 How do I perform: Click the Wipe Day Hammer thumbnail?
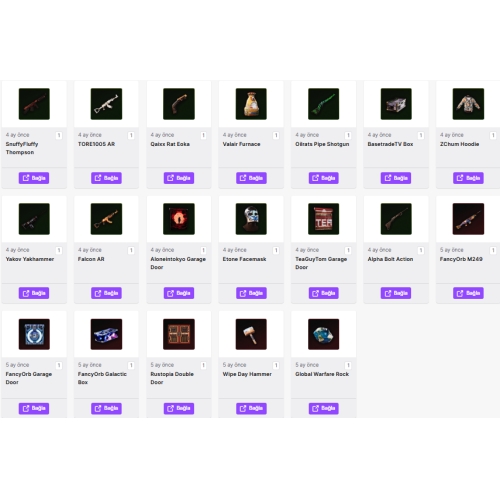[251, 334]
